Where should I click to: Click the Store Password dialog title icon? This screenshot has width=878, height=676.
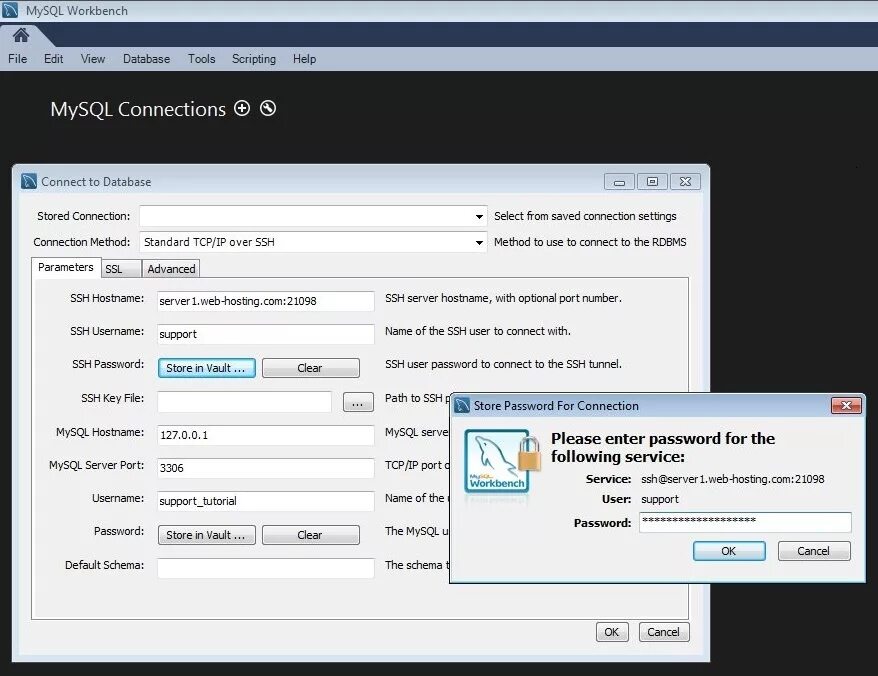[462, 405]
